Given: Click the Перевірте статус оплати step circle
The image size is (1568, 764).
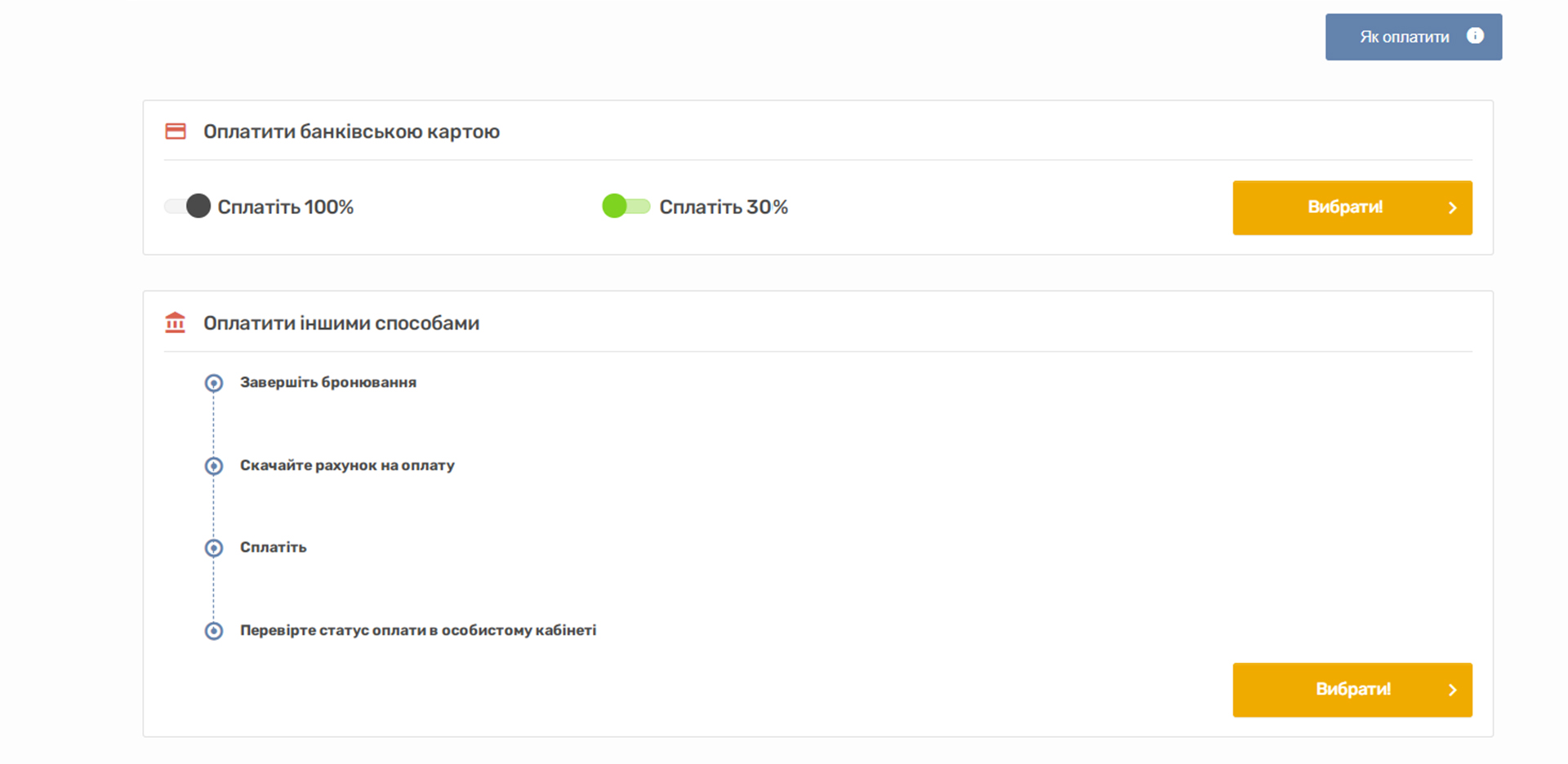Looking at the screenshot, I should coord(214,631).
